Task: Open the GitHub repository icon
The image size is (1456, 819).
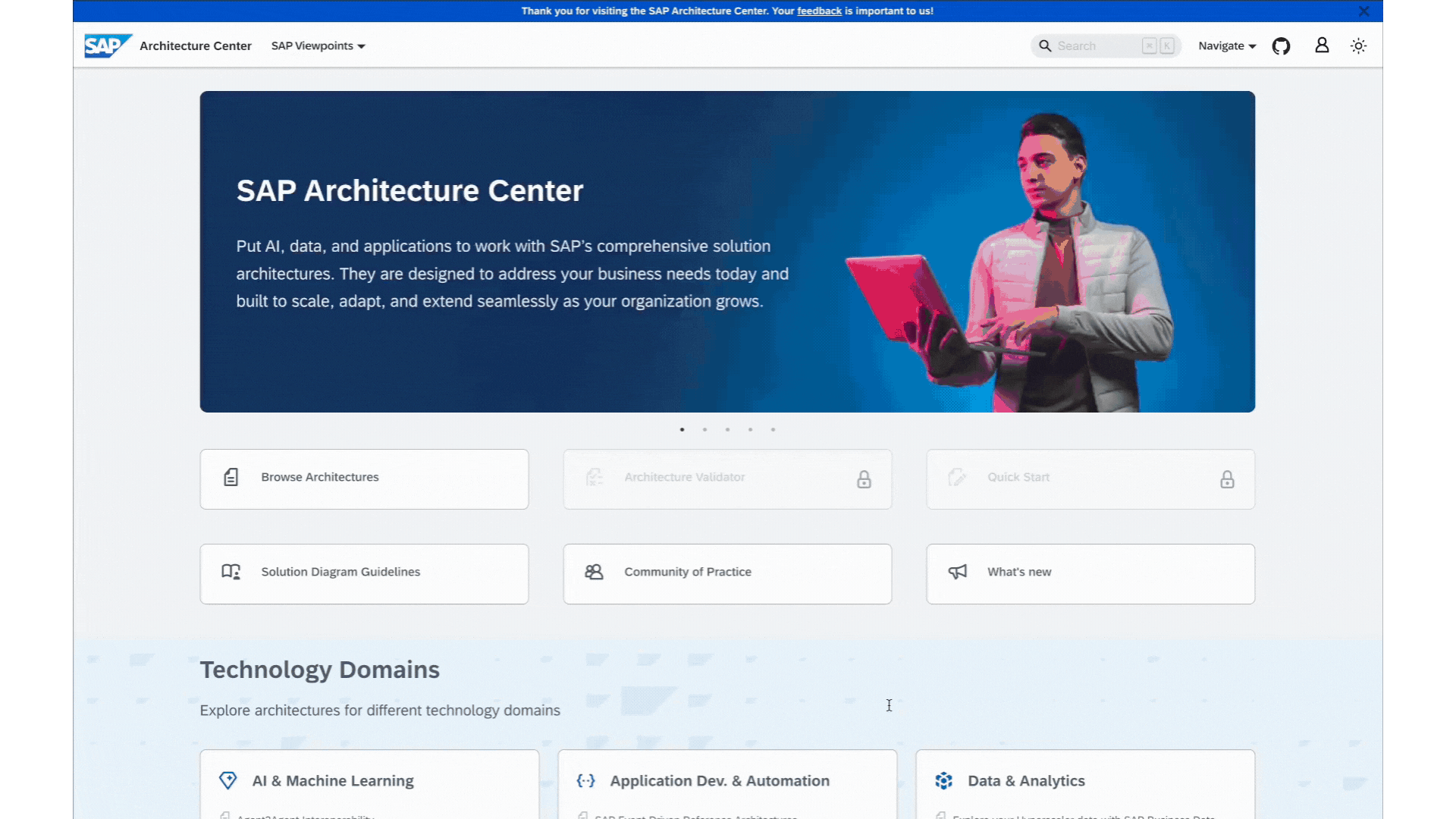Action: [x=1281, y=46]
